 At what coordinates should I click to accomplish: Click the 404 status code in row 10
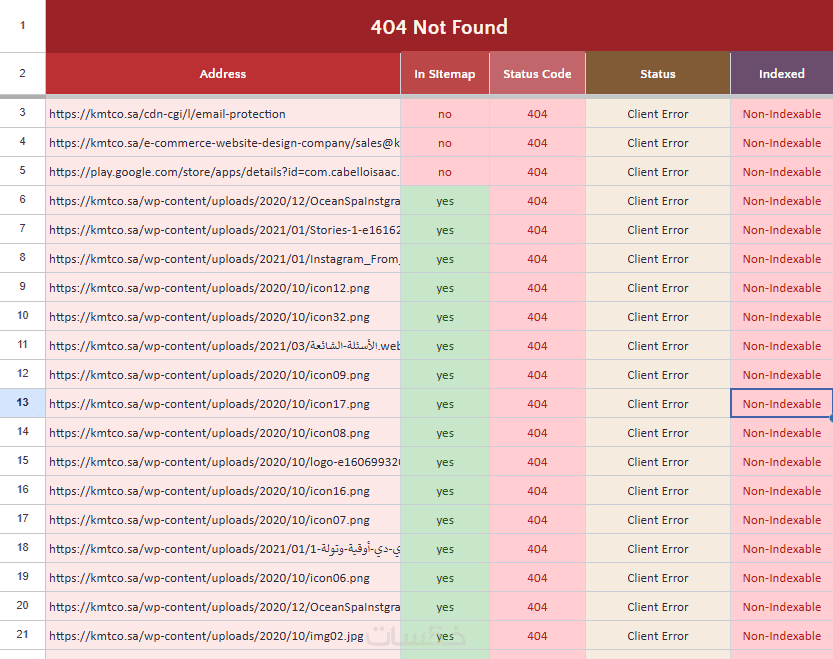(537, 317)
